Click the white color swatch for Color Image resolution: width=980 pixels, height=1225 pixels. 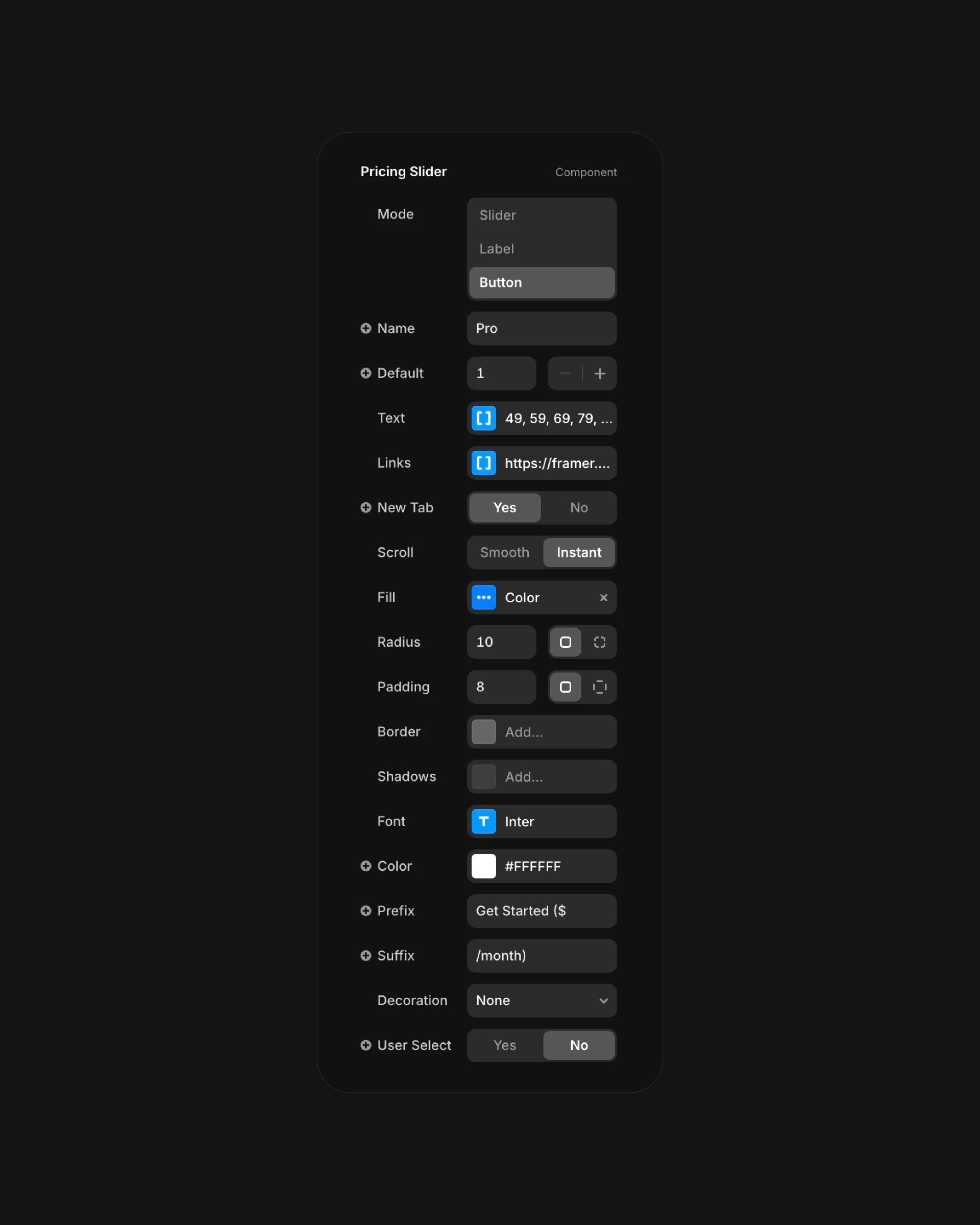click(483, 865)
